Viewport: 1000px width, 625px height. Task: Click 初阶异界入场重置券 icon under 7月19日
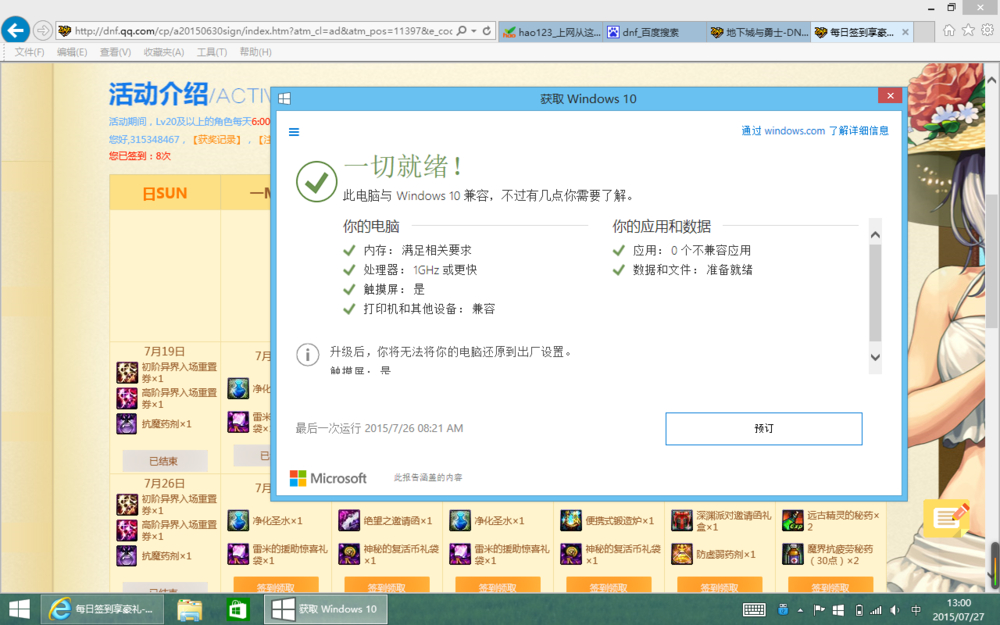[x=127, y=372]
